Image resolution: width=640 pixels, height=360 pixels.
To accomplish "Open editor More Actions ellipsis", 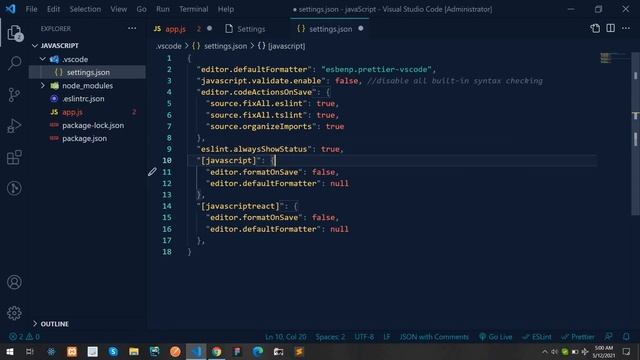I will pyautogui.click(x=626, y=29).
